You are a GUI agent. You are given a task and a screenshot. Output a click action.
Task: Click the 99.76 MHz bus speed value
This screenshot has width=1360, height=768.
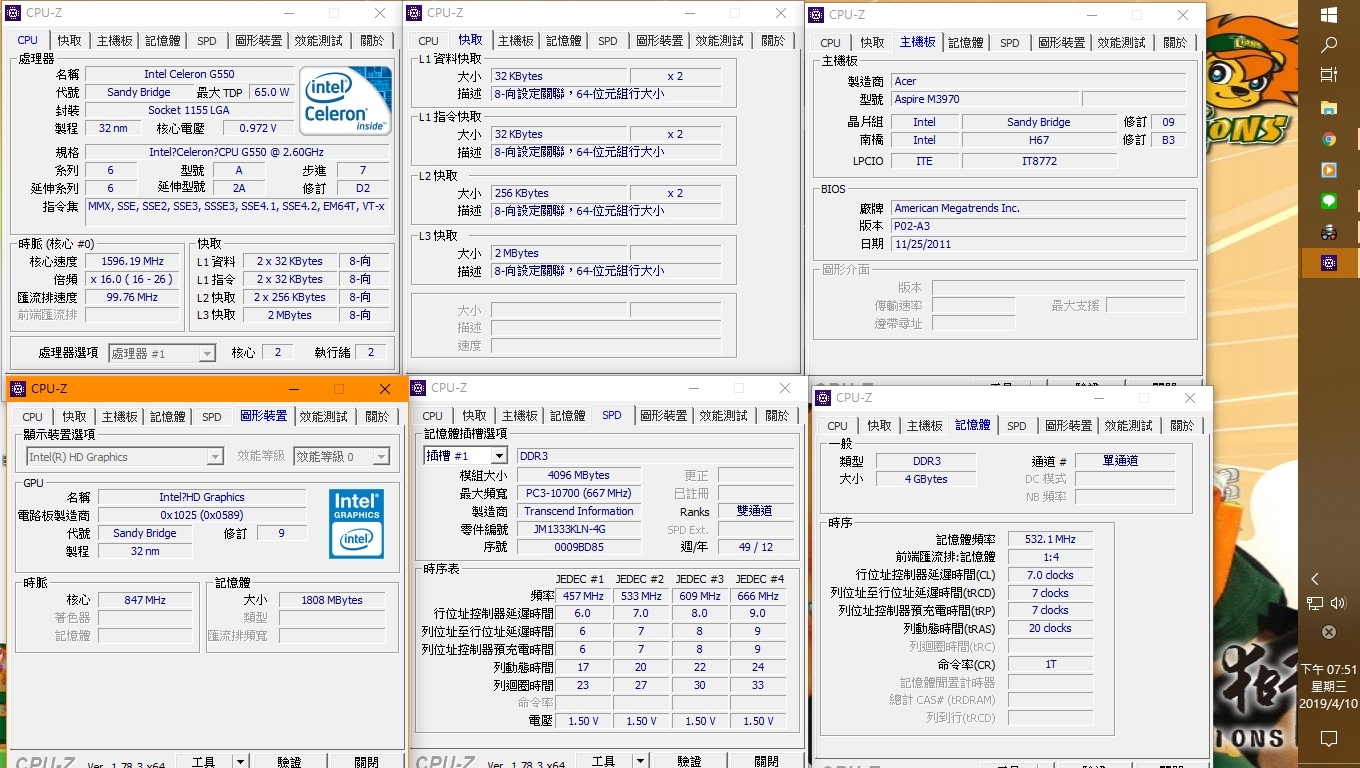133,297
